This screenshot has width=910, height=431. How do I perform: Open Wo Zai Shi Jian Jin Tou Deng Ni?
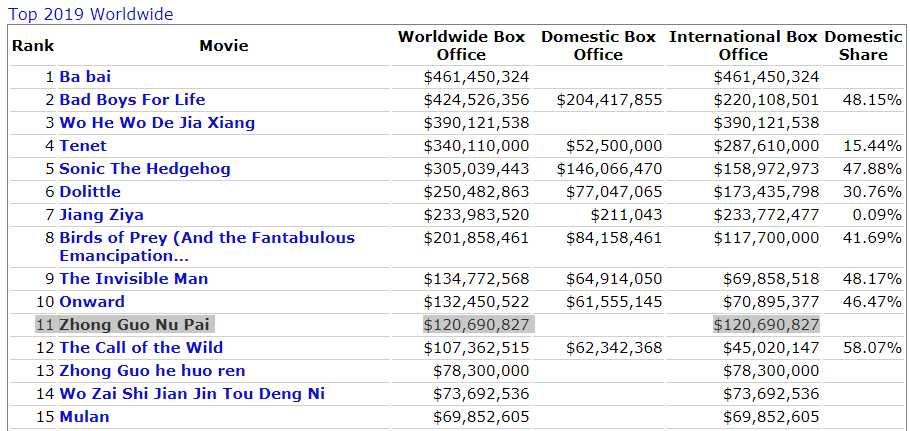[192, 394]
